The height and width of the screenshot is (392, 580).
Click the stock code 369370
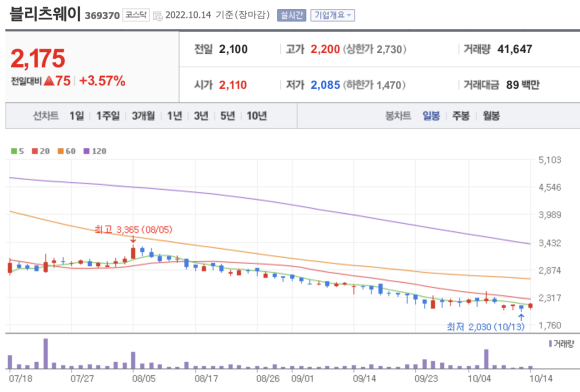click(102, 16)
